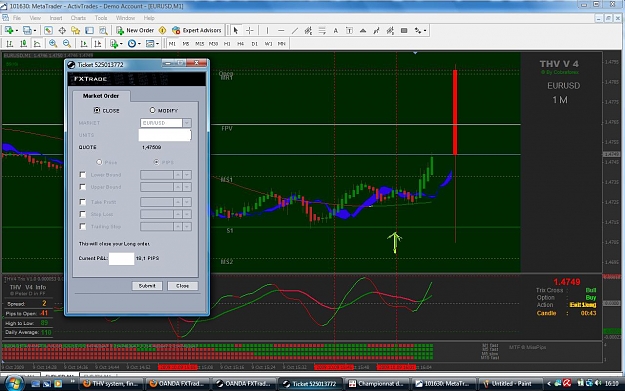Select the trendline drawing tool

coord(295,30)
